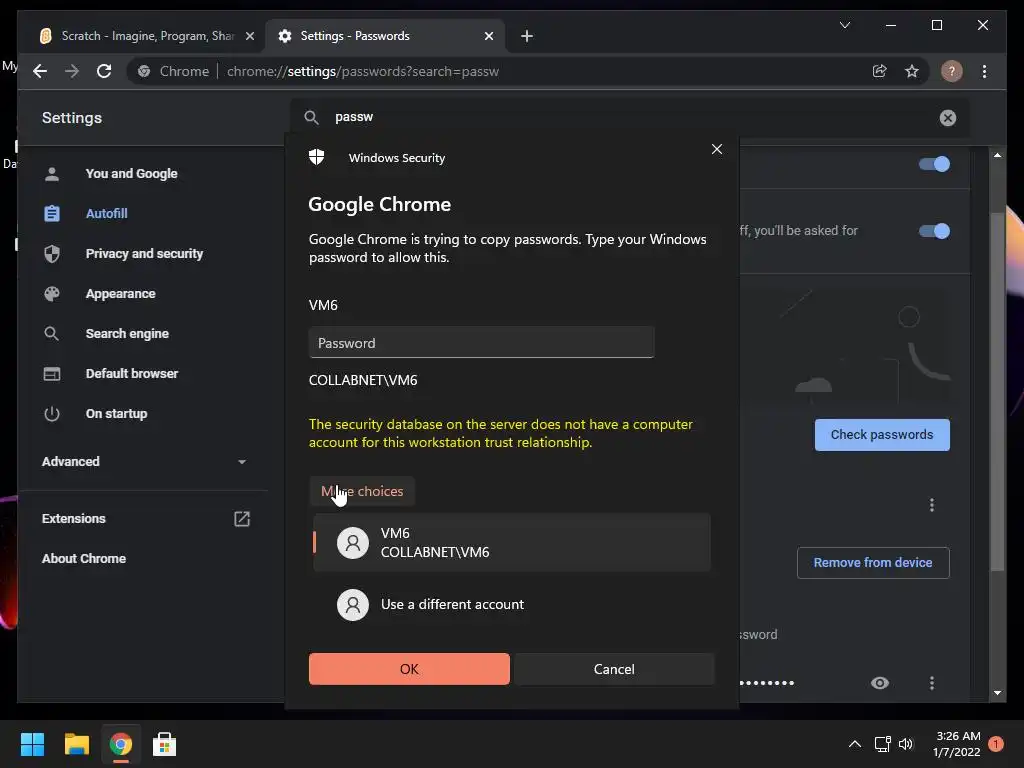Click the Chrome taskbar icon
1024x768 pixels.
121,744
